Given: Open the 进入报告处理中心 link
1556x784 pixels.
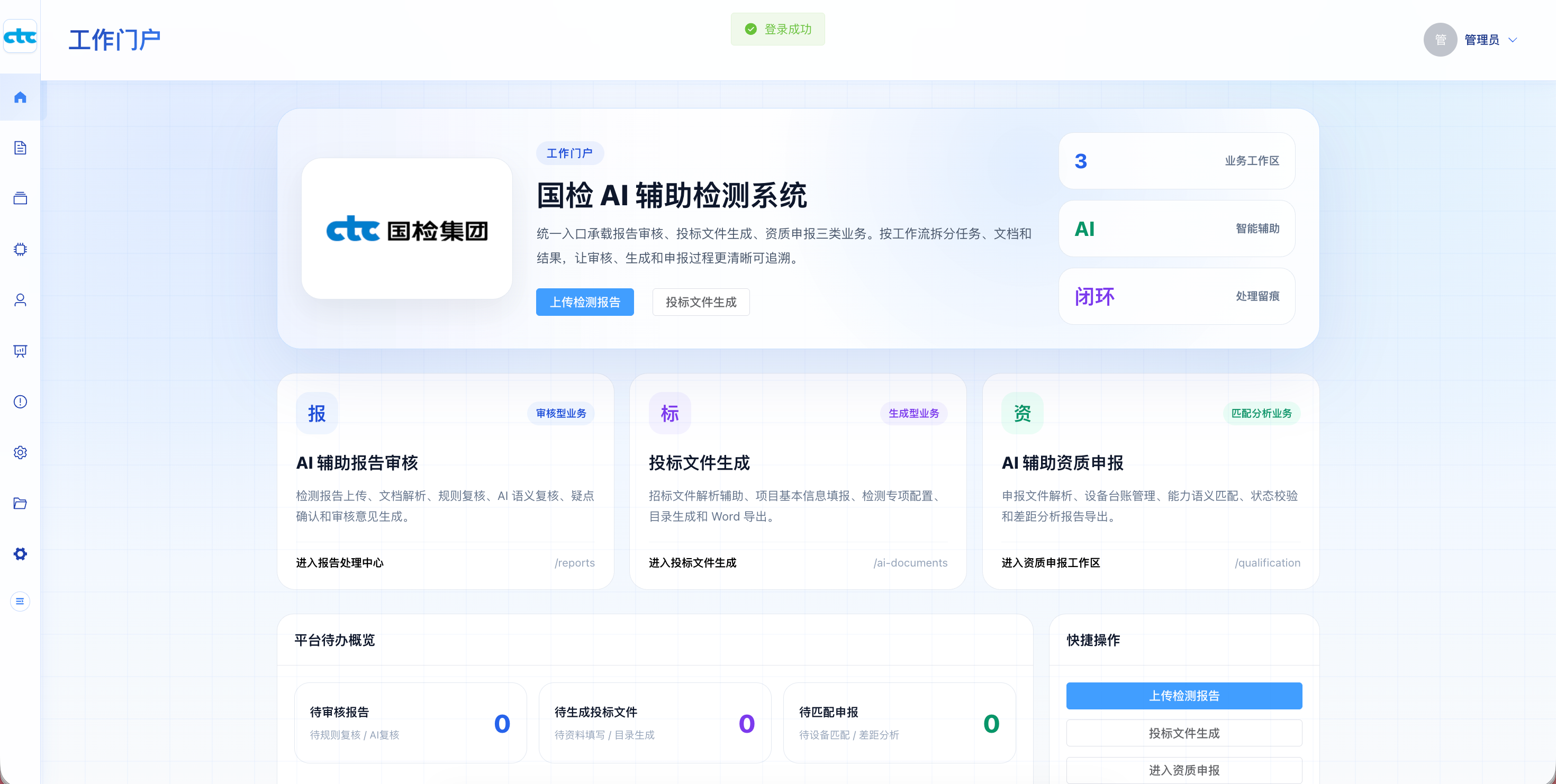Looking at the screenshot, I should (339, 562).
